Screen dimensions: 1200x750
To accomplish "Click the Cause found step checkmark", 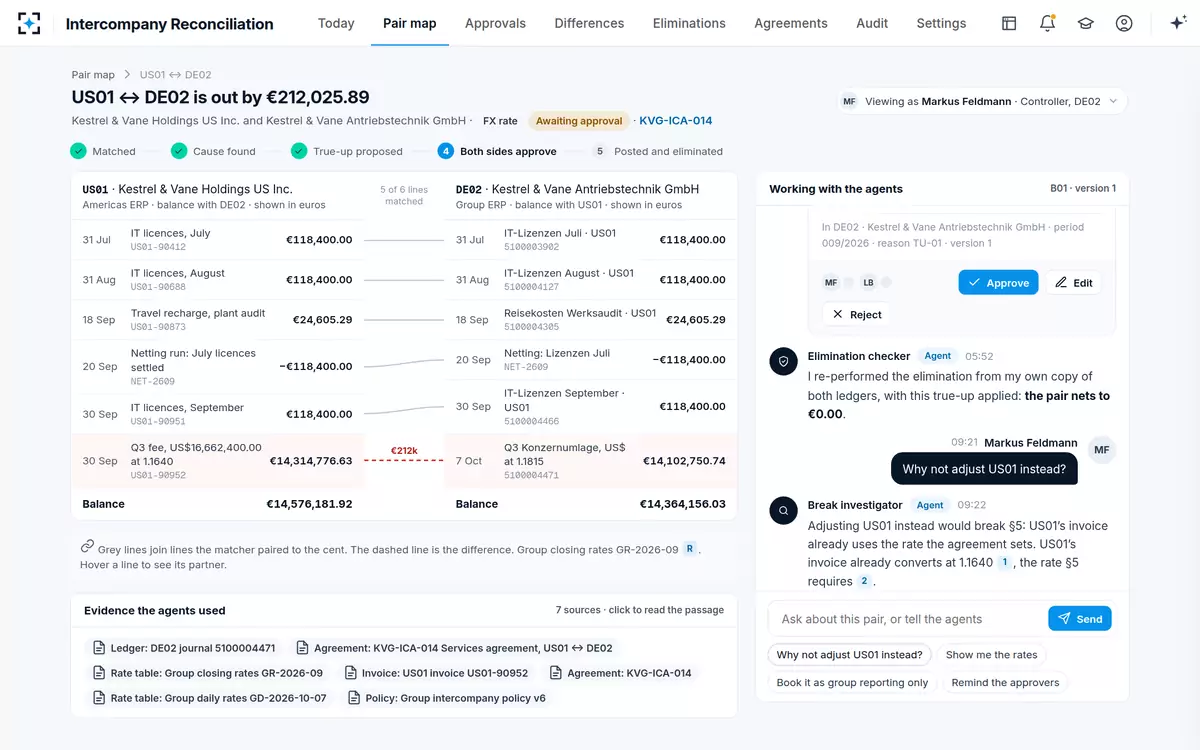I will point(179,151).
